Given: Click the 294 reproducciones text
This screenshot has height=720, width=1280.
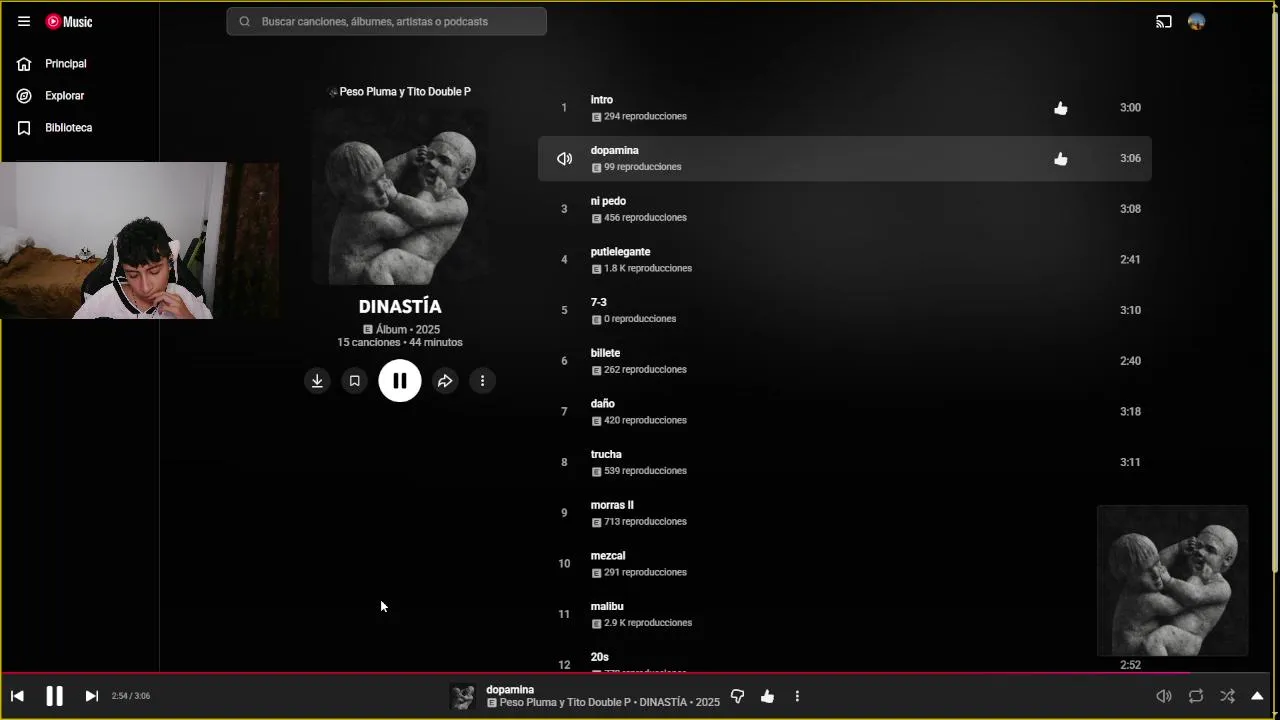Looking at the screenshot, I should pos(646,117).
